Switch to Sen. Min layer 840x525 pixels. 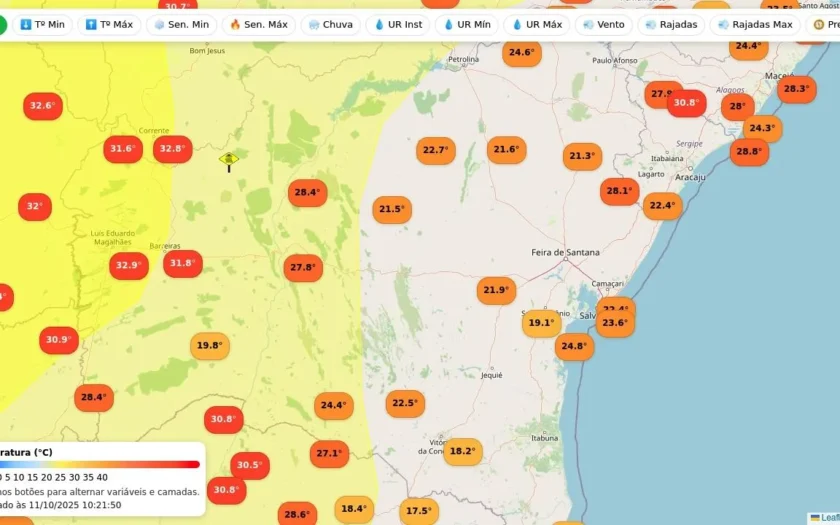[182, 25]
